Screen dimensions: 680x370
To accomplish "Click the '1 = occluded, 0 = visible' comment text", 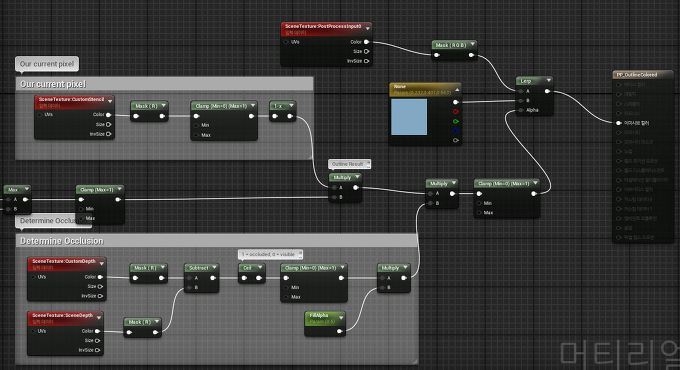I will click(268, 254).
